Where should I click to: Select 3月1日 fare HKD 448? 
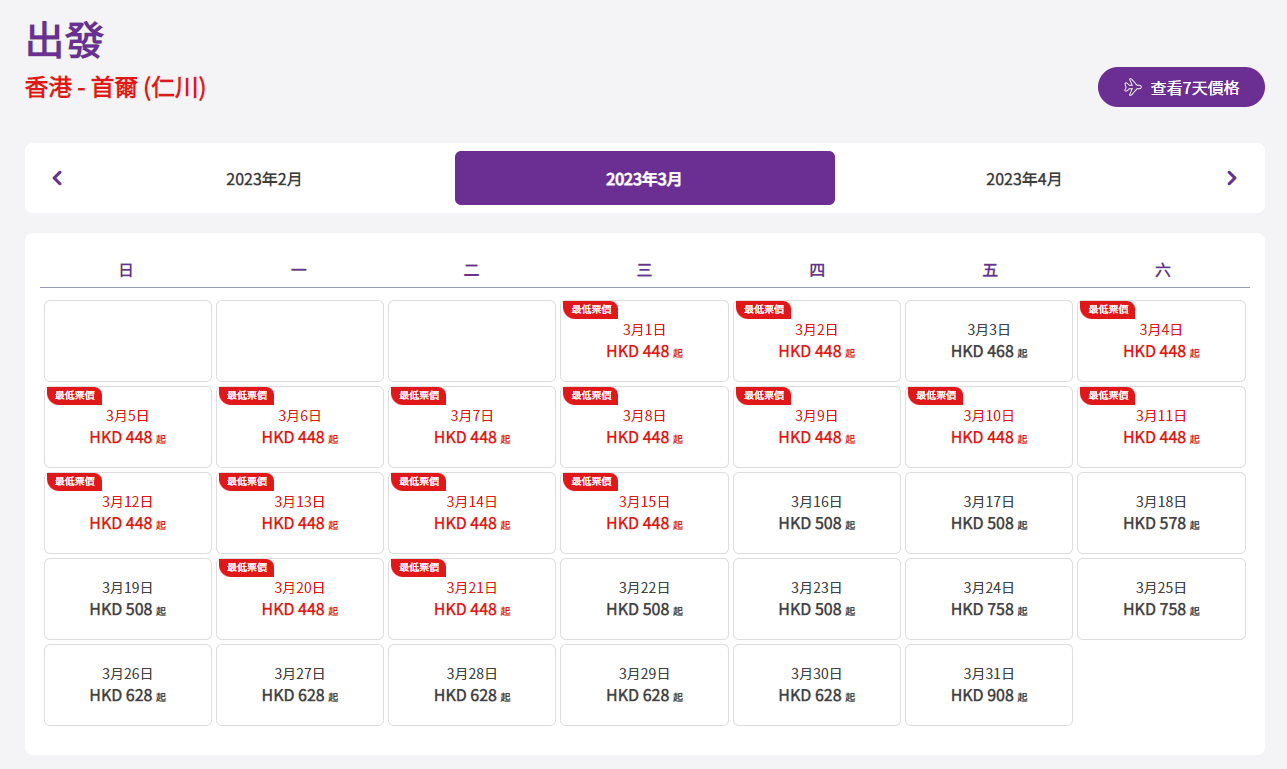coord(644,341)
